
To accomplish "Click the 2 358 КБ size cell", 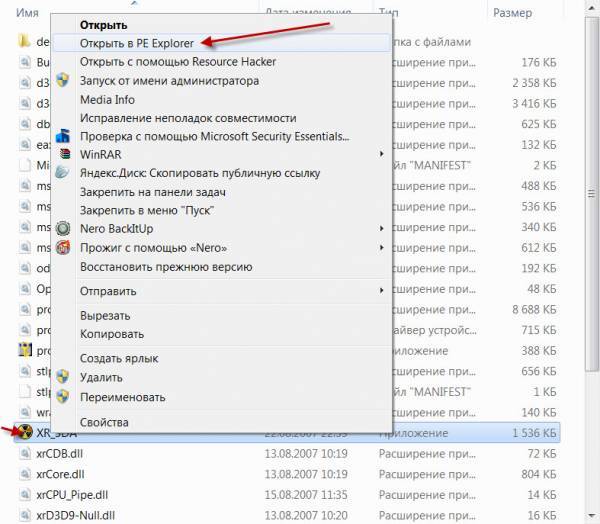I will click(x=534, y=83).
